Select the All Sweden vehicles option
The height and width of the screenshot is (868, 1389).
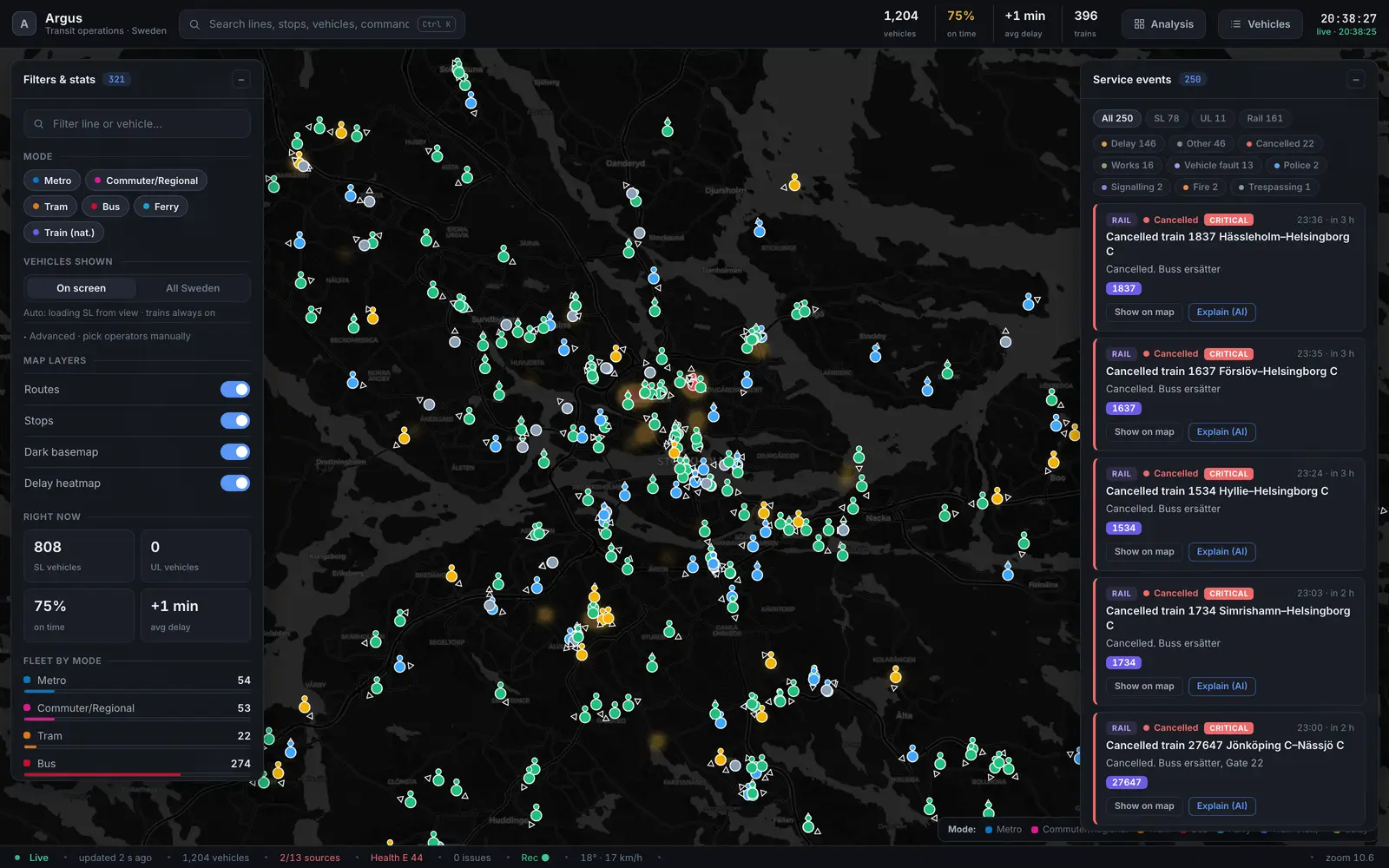193,288
